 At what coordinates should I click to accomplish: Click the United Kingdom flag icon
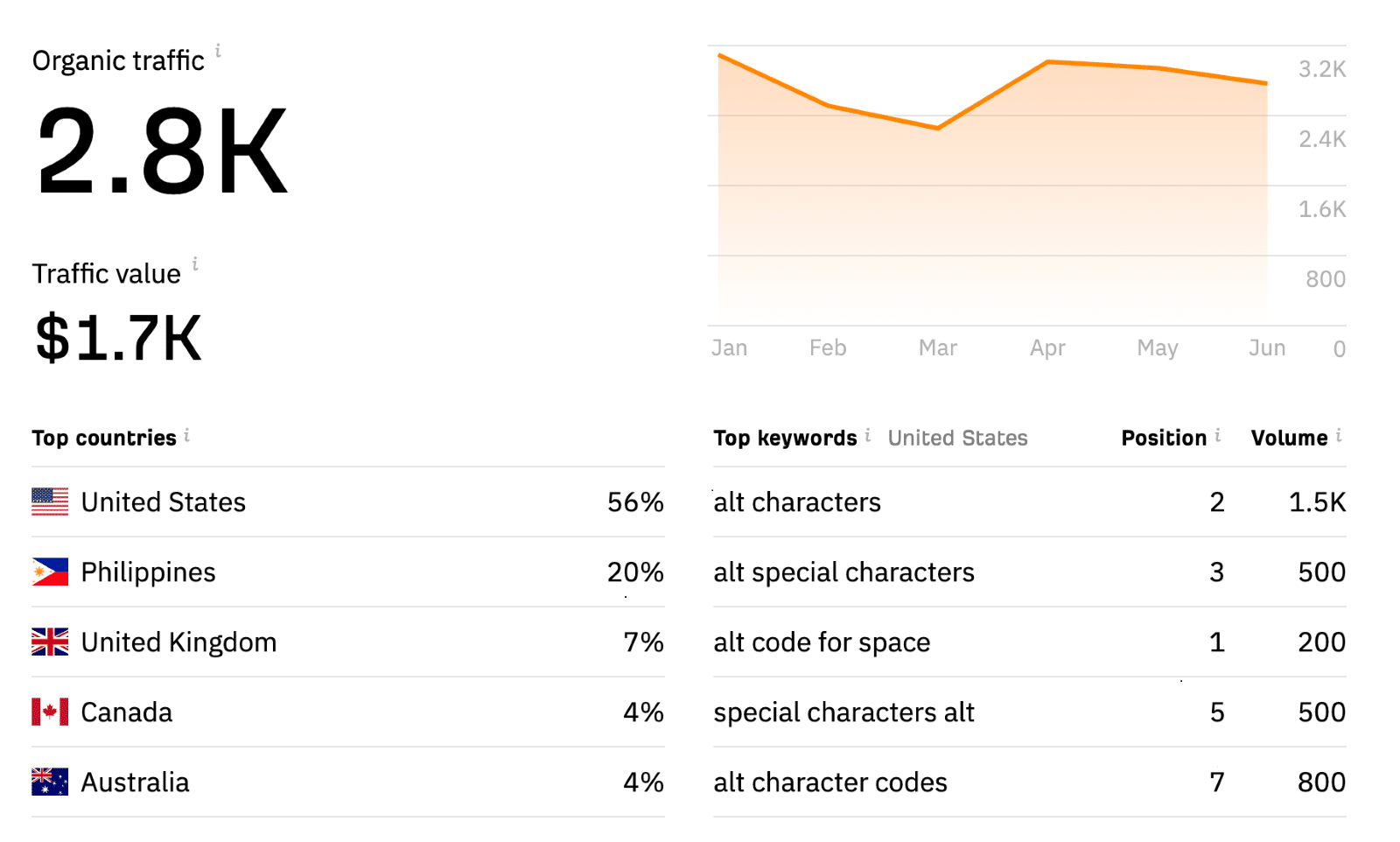coord(50,642)
